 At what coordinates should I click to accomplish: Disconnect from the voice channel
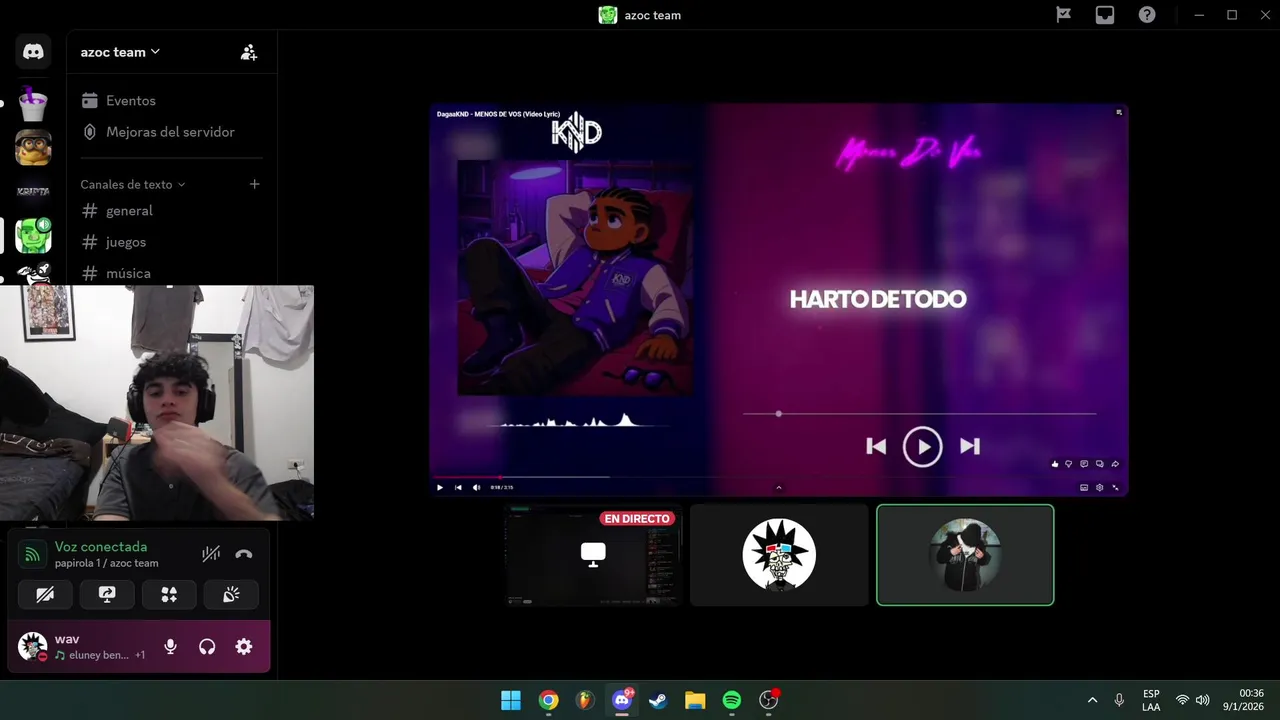244,554
